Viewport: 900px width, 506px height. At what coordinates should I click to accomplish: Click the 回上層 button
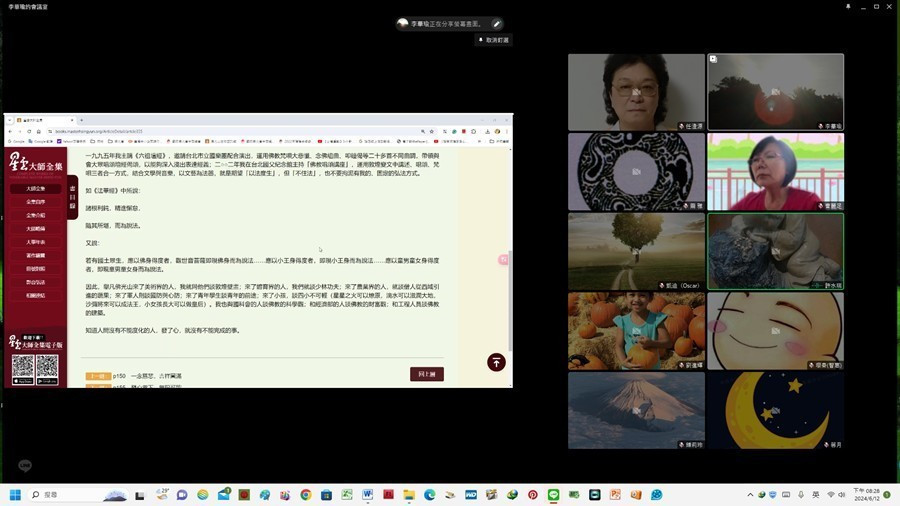[426, 374]
